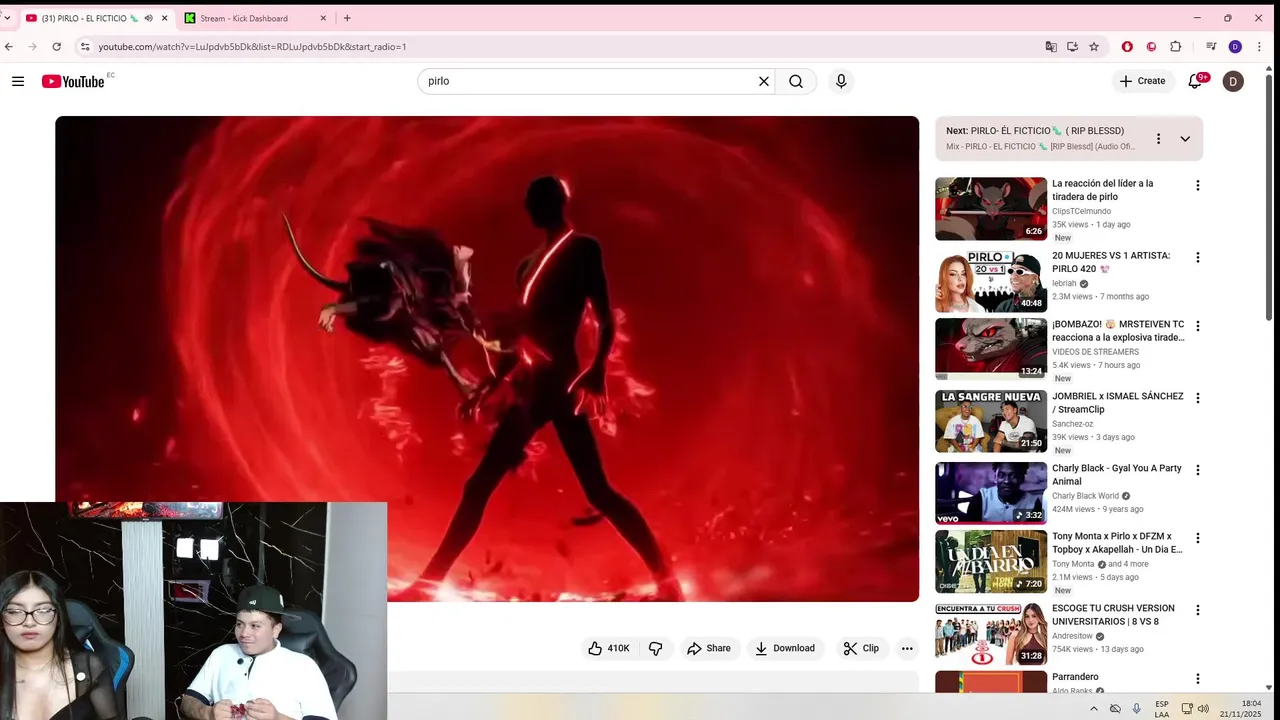Click the browser back arrow

tap(9, 46)
